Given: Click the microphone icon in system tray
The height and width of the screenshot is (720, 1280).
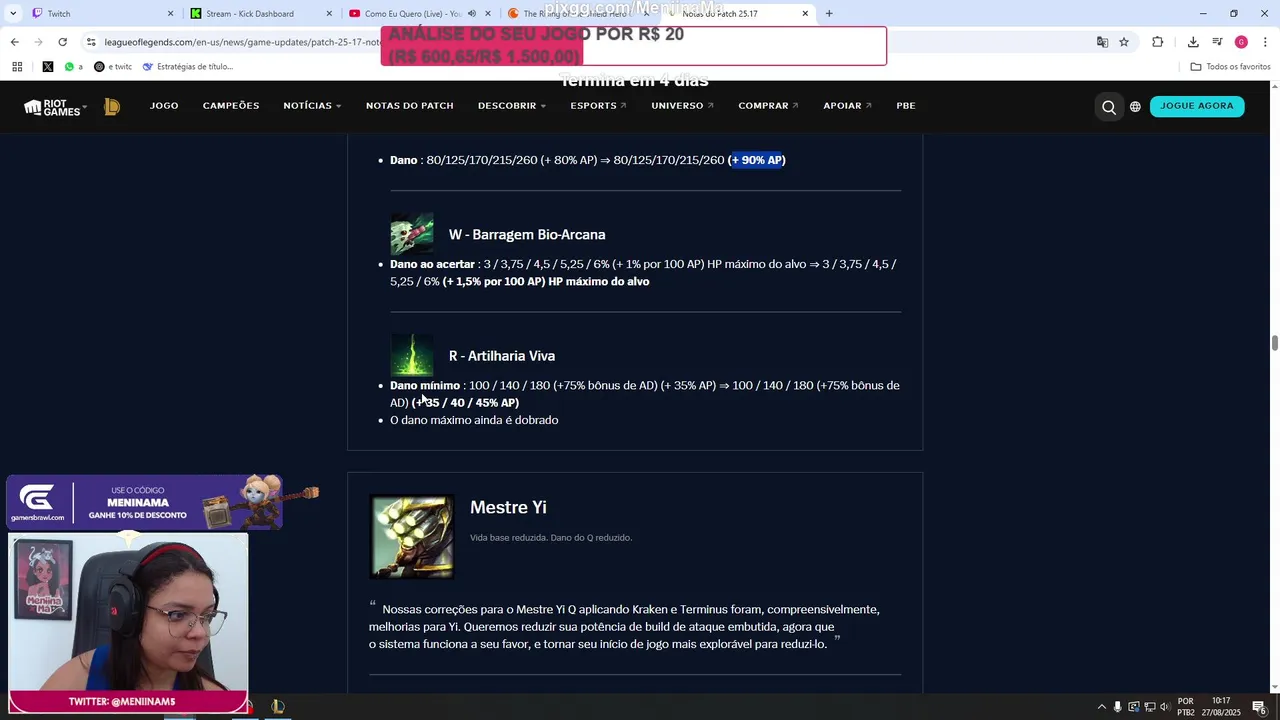Looking at the screenshot, I should pos(1118,707).
